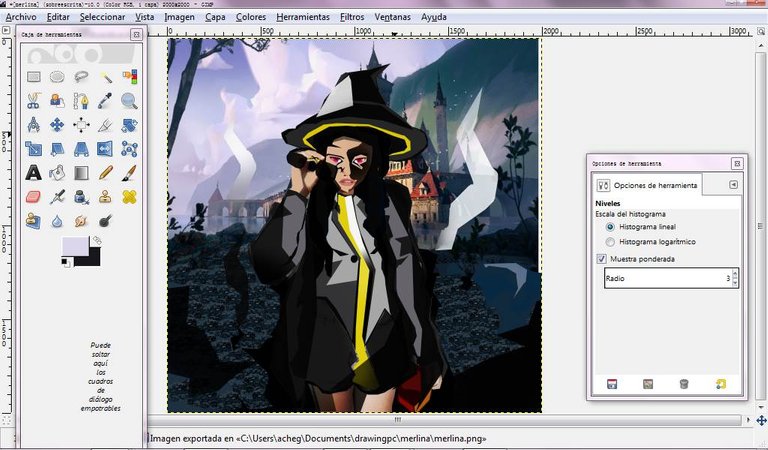The height and width of the screenshot is (450, 768).
Task: Open the Imagen menu
Action: pyautogui.click(x=179, y=17)
